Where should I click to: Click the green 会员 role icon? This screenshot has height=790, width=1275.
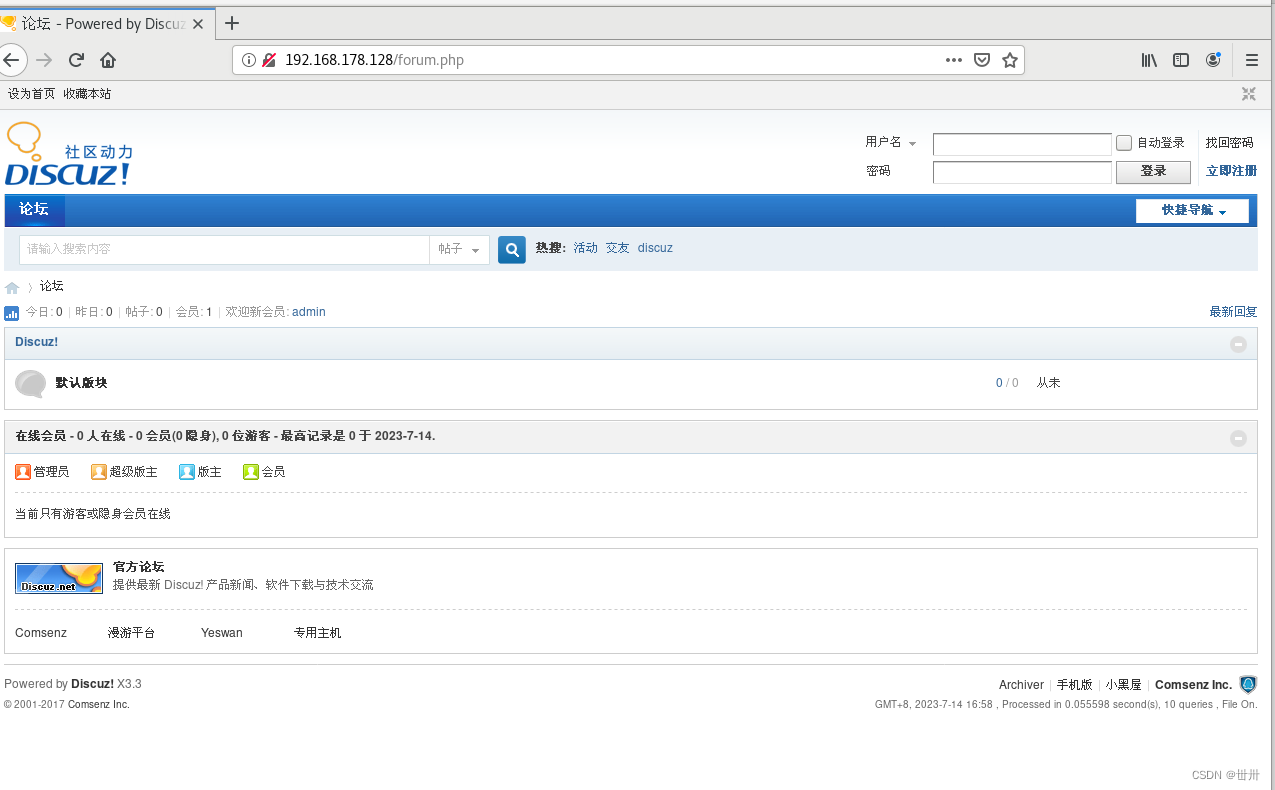click(x=250, y=471)
